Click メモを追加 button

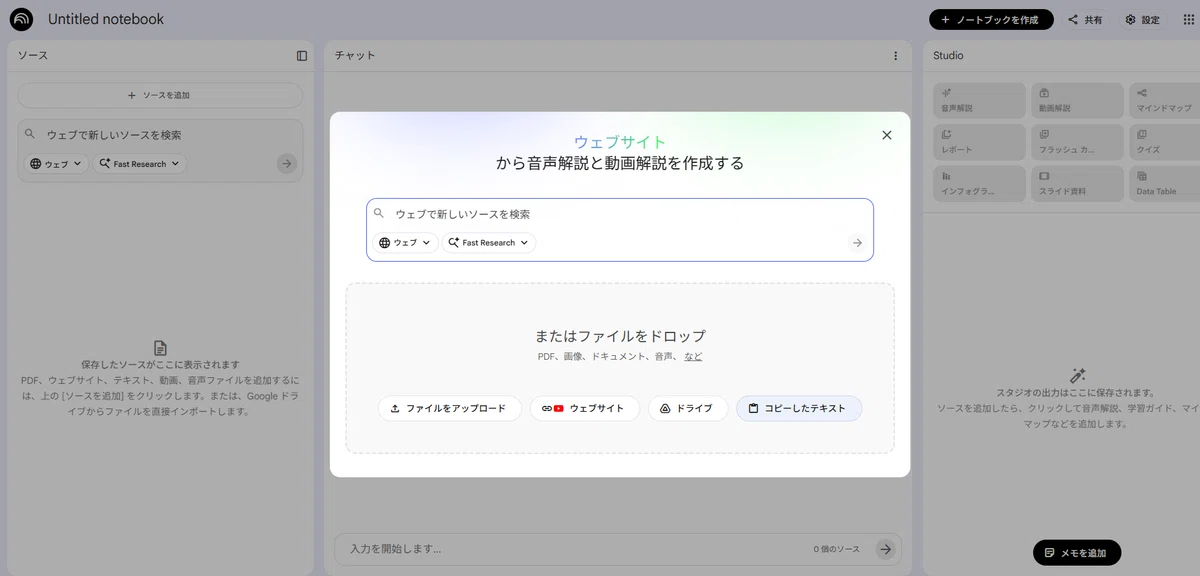click(1077, 552)
